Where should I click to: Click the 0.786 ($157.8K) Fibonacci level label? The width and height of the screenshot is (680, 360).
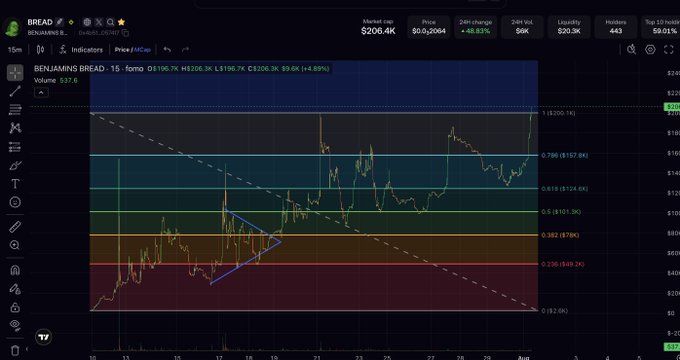pos(564,155)
